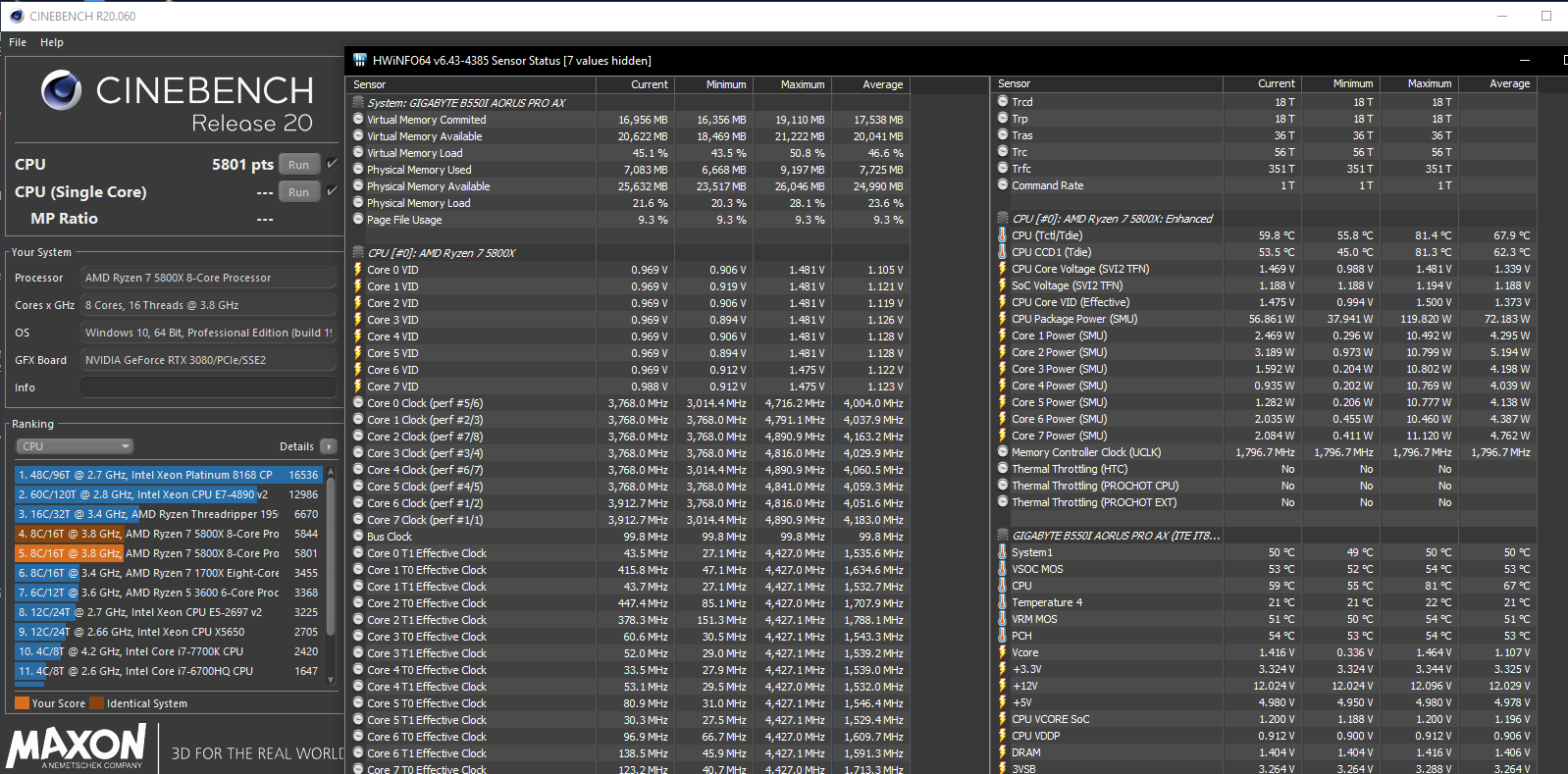Click the Identical System brown swatch
Image resolution: width=1568 pixels, height=774 pixels.
pyautogui.click(x=96, y=703)
